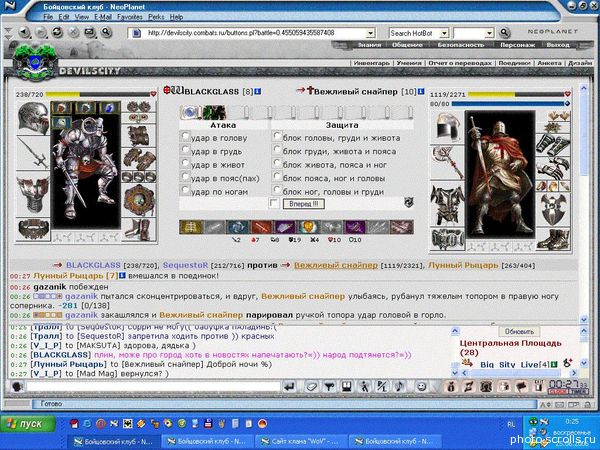Click the Windows 'пуск' Start button
The image size is (600, 450).
point(28,424)
